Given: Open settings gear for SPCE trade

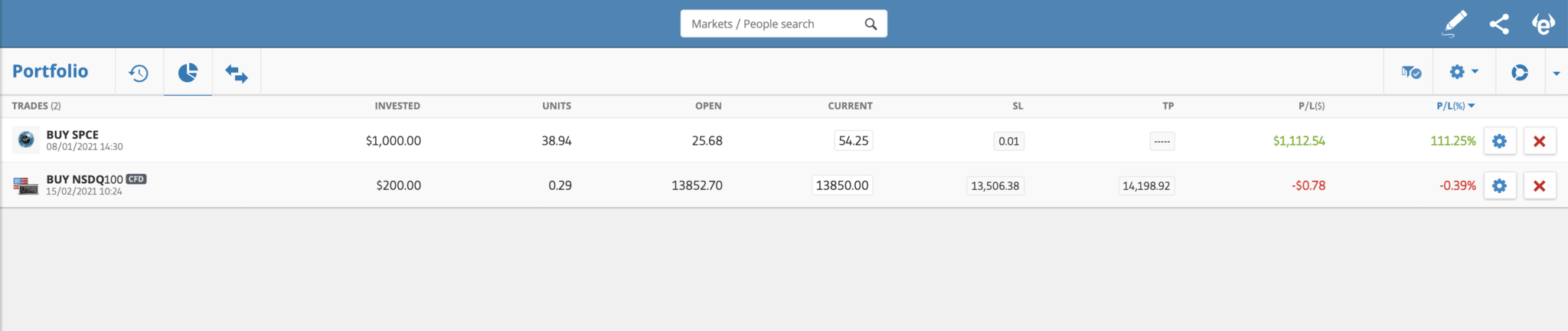Looking at the screenshot, I should (x=1500, y=141).
